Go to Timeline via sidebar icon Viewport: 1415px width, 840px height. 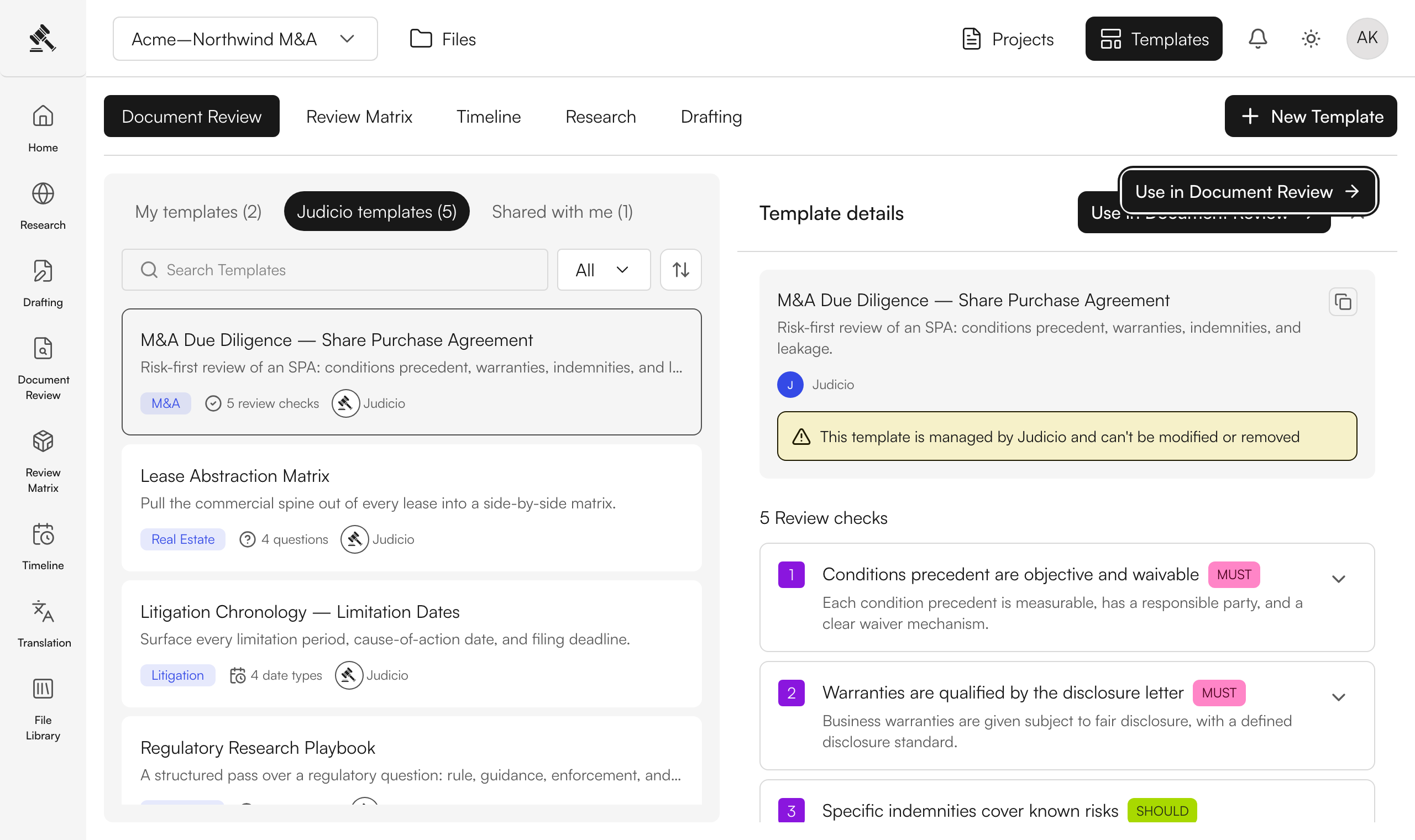click(x=43, y=546)
